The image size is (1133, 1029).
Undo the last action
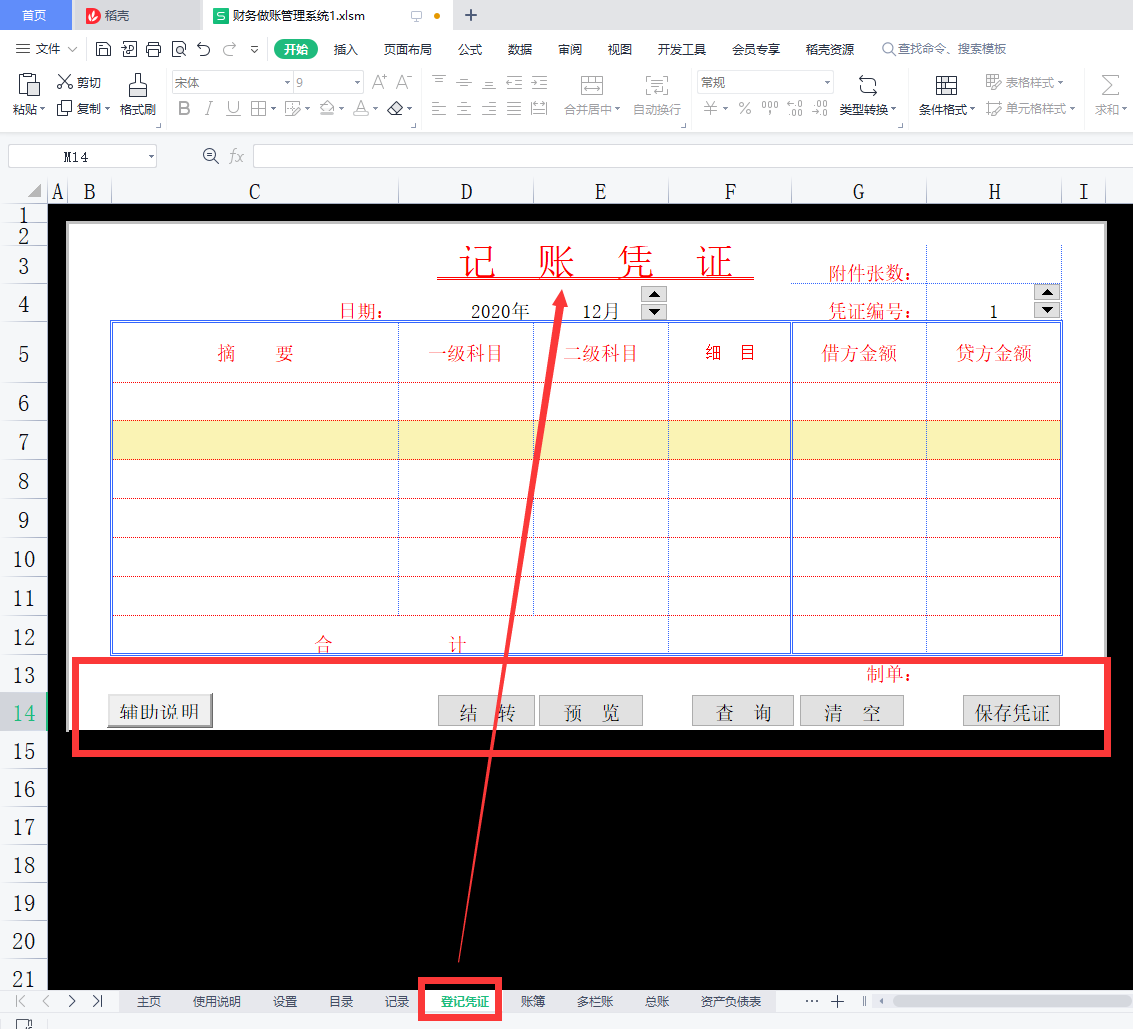click(204, 49)
